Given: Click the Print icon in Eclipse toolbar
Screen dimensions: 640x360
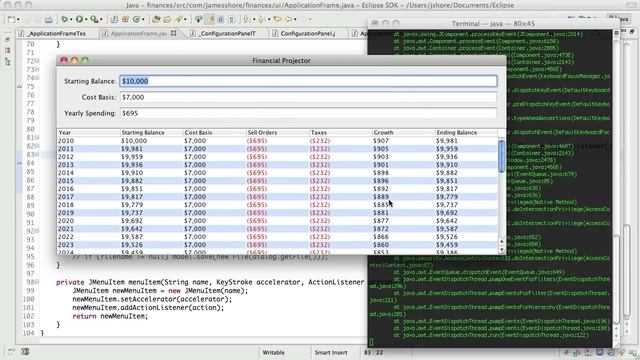Looking at the screenshot, I should pyautogui.click(x=49, y=19).
